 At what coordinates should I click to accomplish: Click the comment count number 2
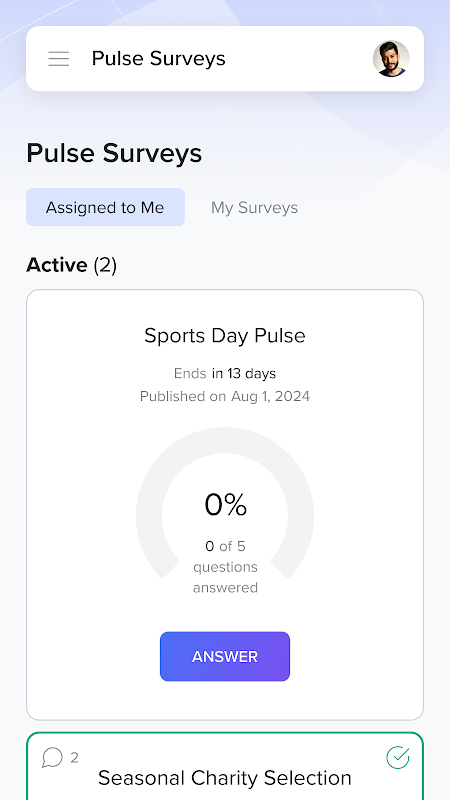74,758
